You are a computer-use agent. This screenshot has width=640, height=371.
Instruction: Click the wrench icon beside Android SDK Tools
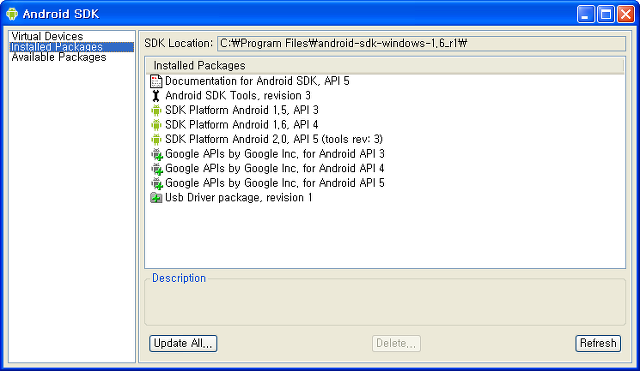pos(156,96)
